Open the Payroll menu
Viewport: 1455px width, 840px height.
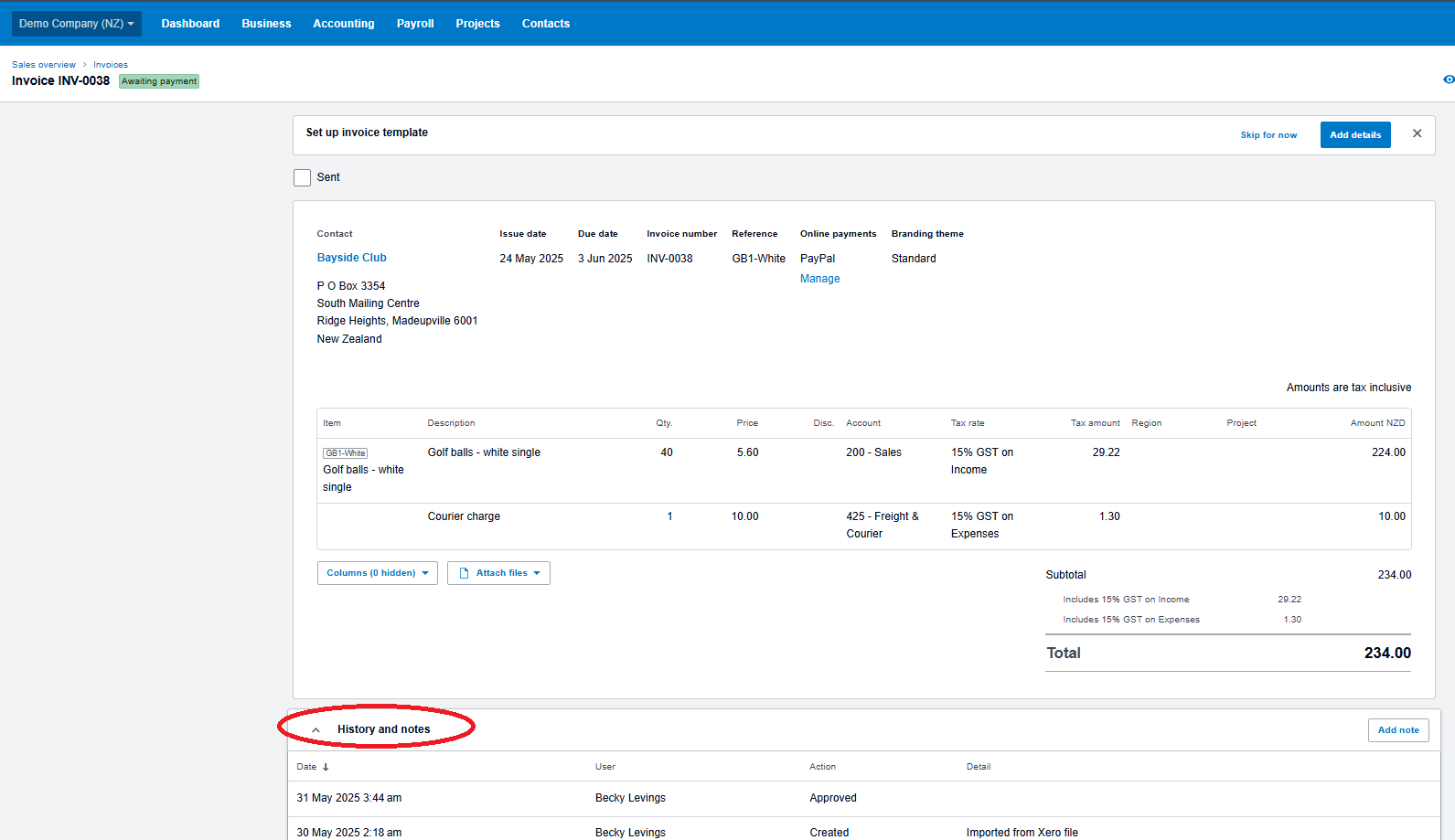click(415, 24)
